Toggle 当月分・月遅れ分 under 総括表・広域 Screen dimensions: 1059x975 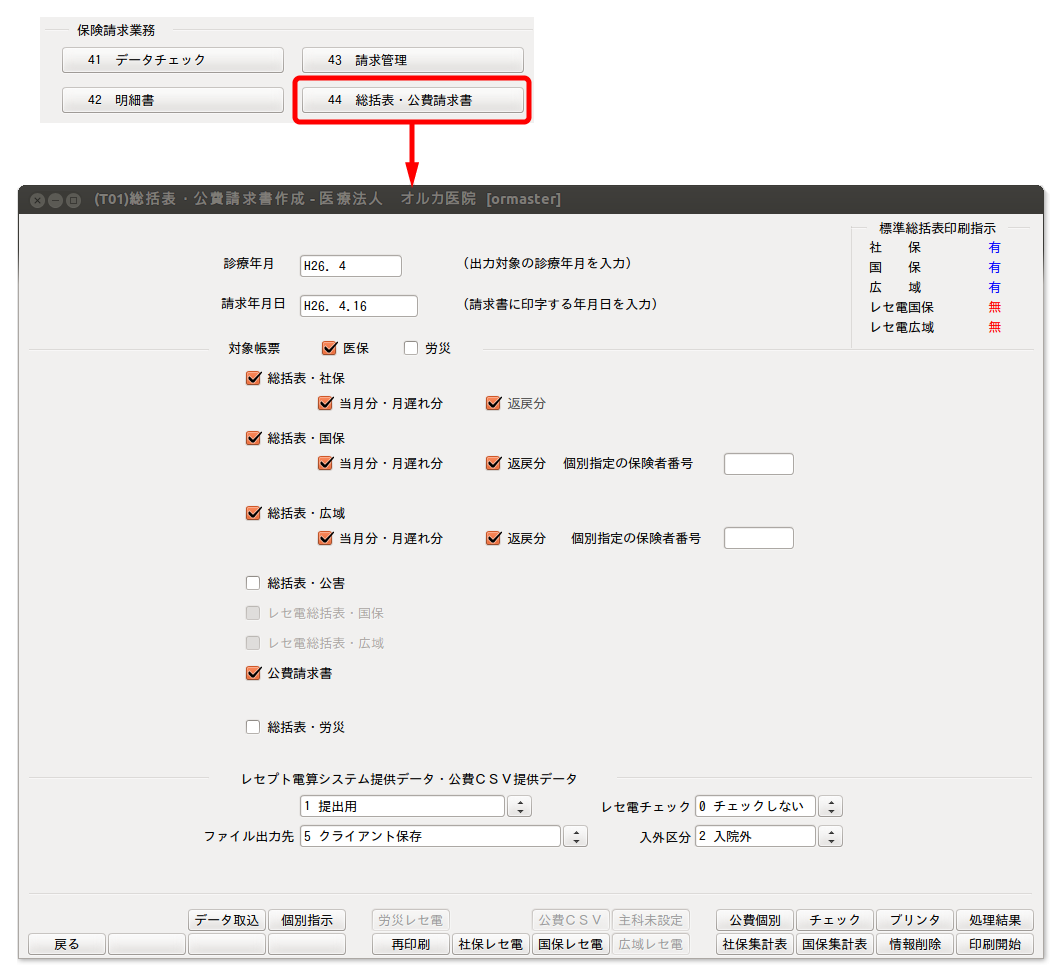[326, 538]
